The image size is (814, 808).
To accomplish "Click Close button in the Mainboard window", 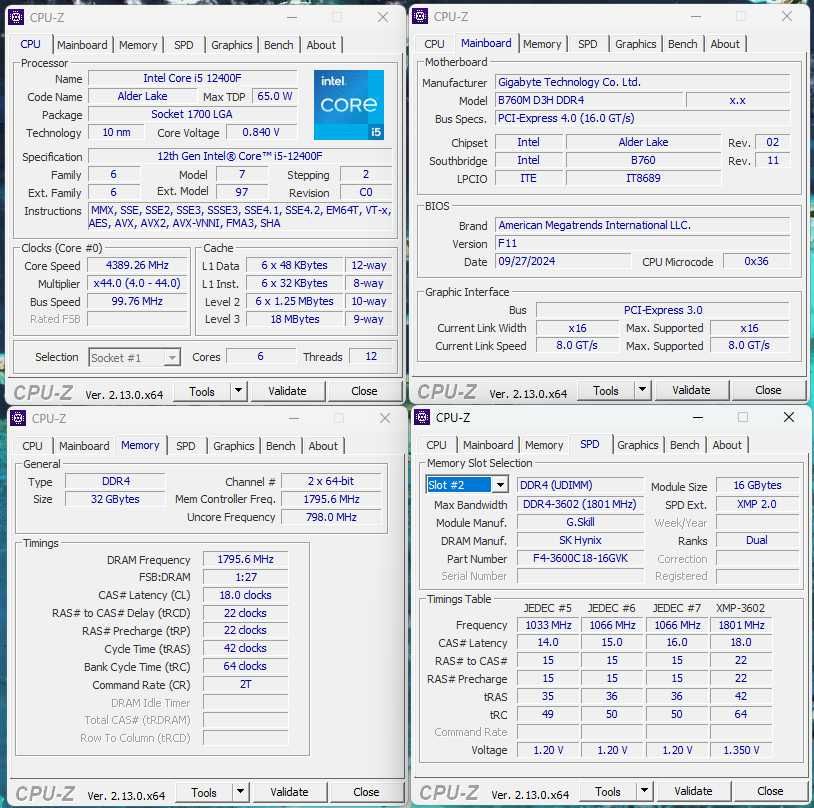I will coord(768,390).
